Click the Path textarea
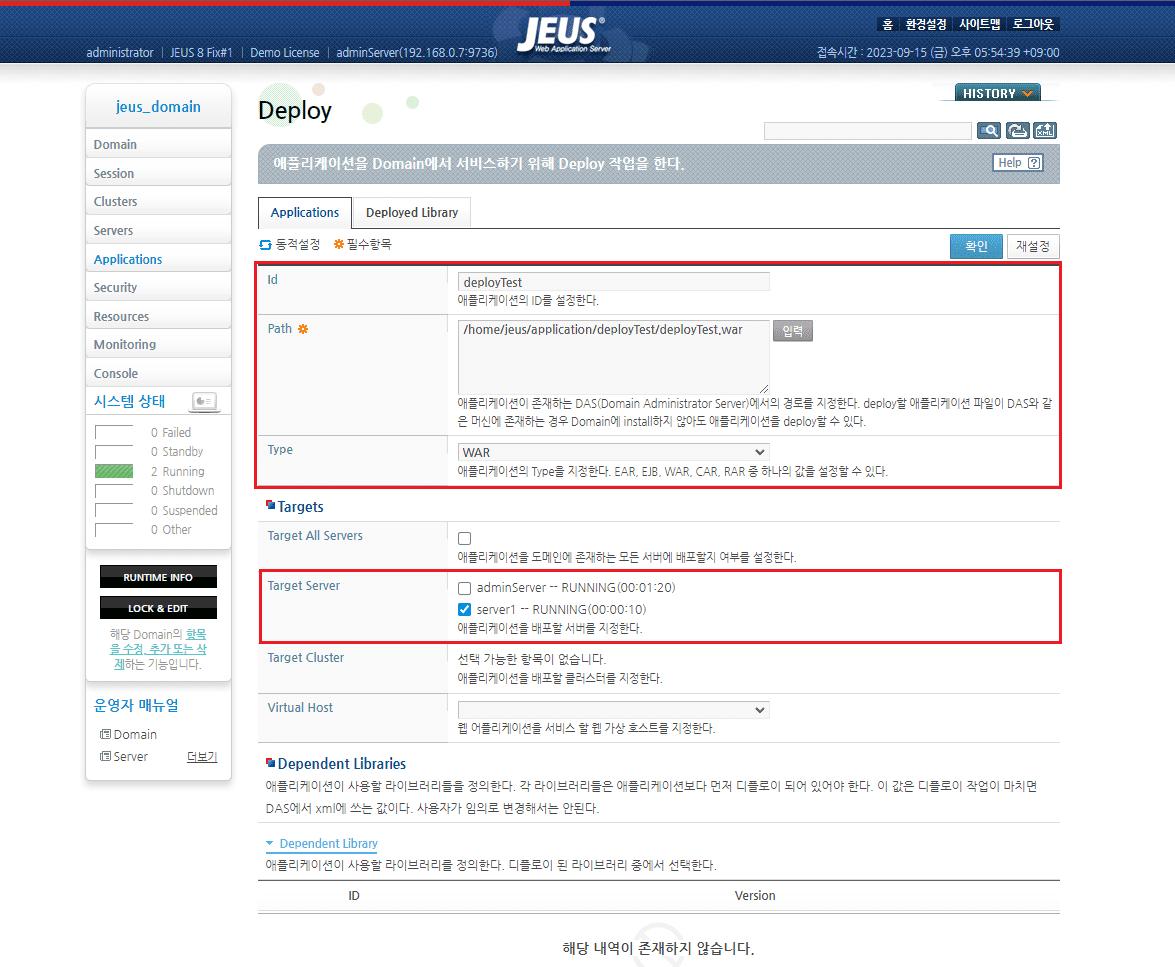 coord(613,356)
